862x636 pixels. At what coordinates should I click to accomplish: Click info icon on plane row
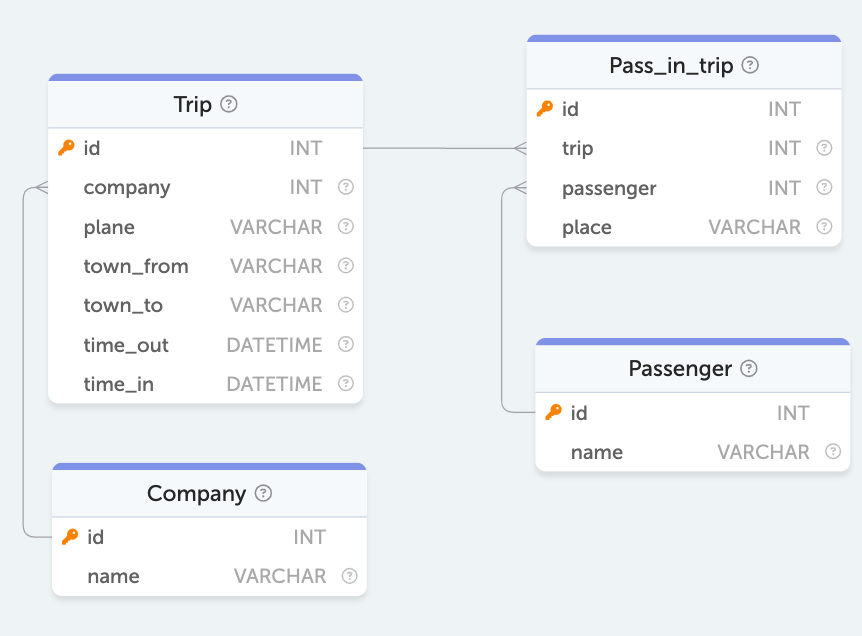(346, 226)
